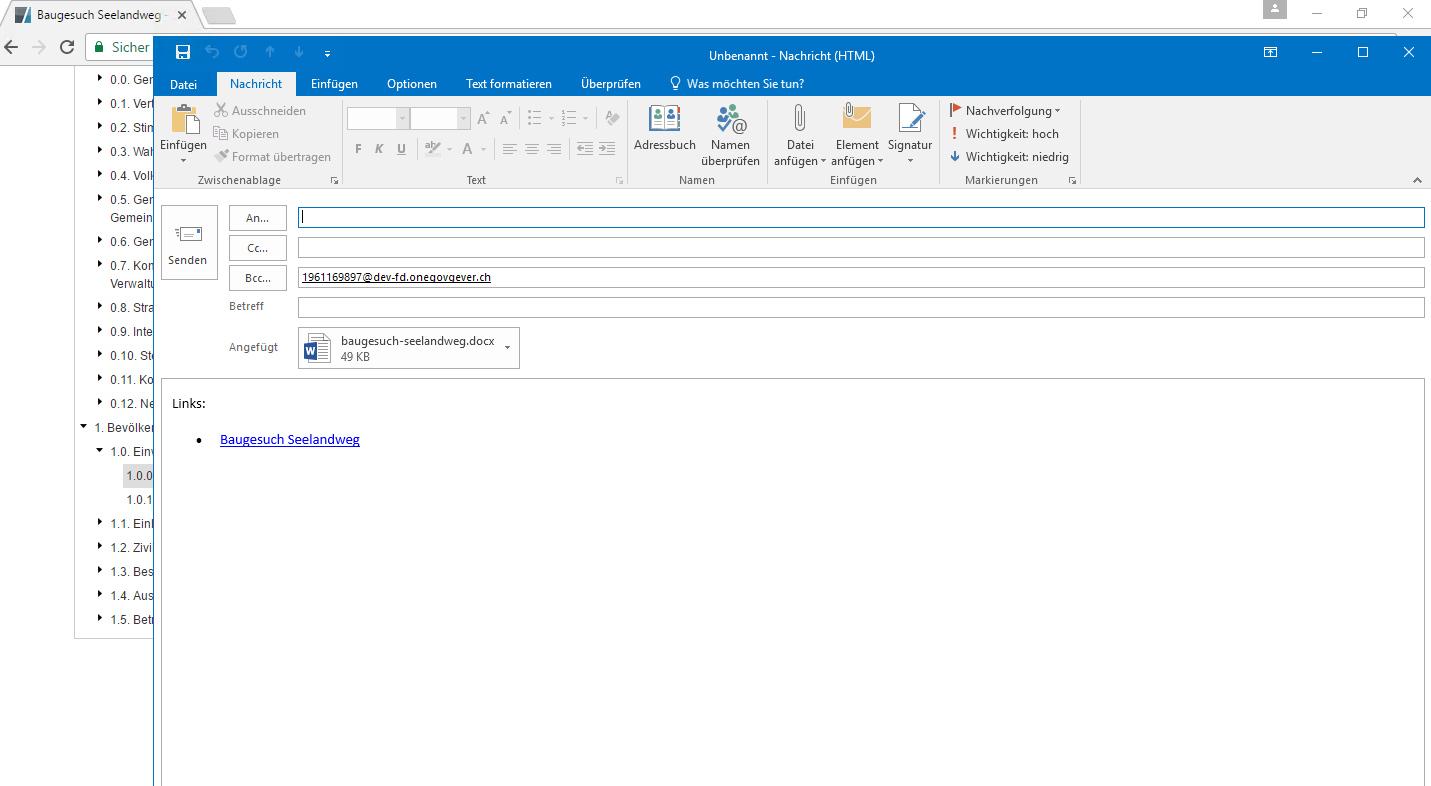Toggle bulleted list icon
1431x786 pixels.
point(535,119)
